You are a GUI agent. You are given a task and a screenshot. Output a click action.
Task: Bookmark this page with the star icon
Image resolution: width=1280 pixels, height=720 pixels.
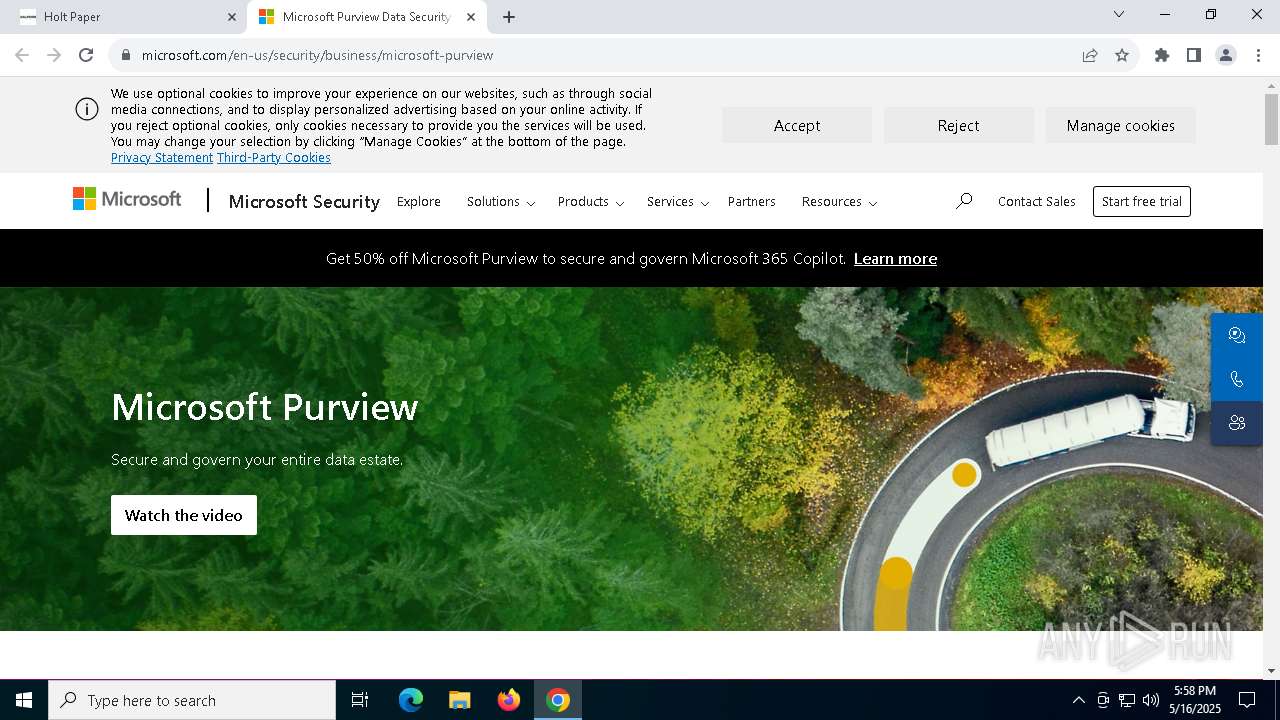pyautogui.click(x=1122, y=55)
